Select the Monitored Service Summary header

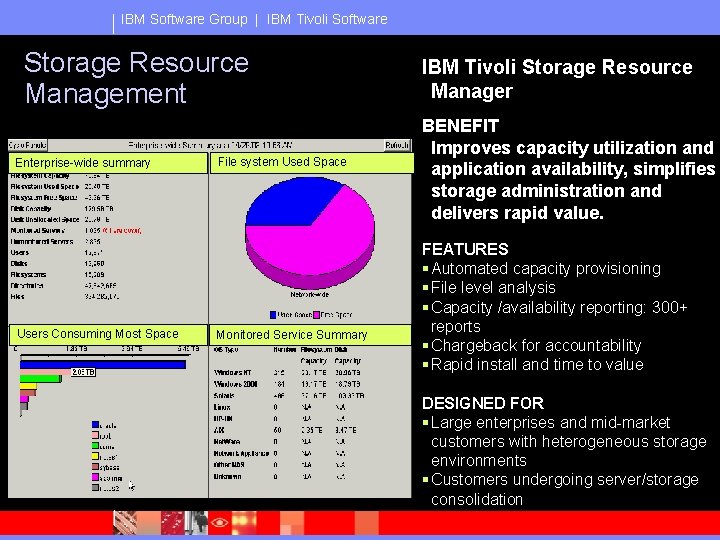[x=310, y=335]
